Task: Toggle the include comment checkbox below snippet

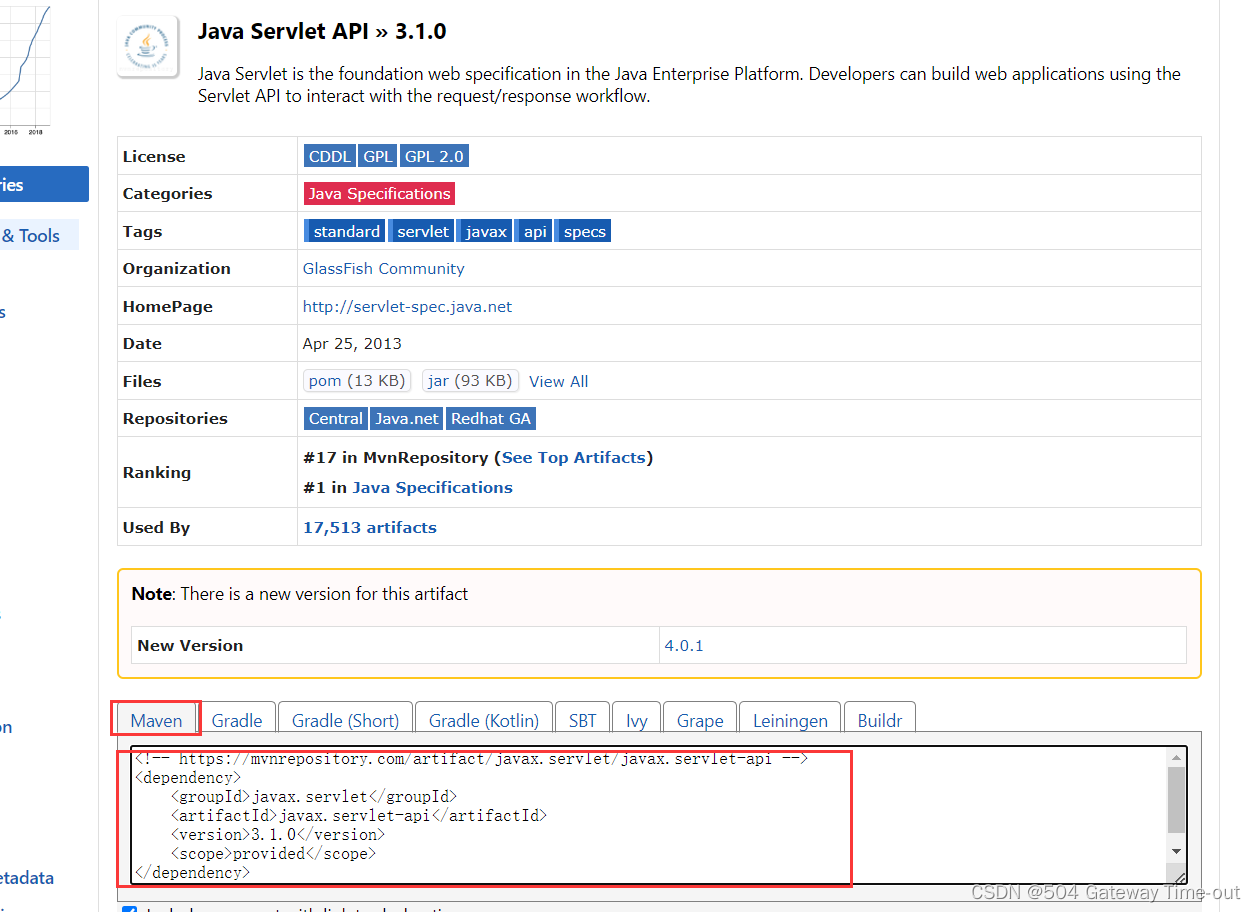Action: [129, 910]
